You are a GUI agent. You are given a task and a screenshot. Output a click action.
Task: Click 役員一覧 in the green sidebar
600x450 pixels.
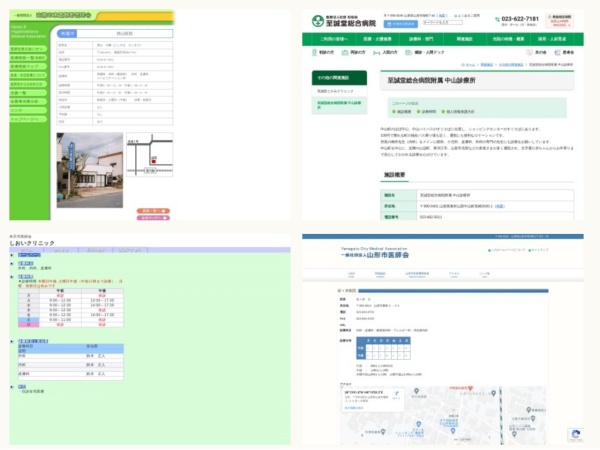[28, 93]
